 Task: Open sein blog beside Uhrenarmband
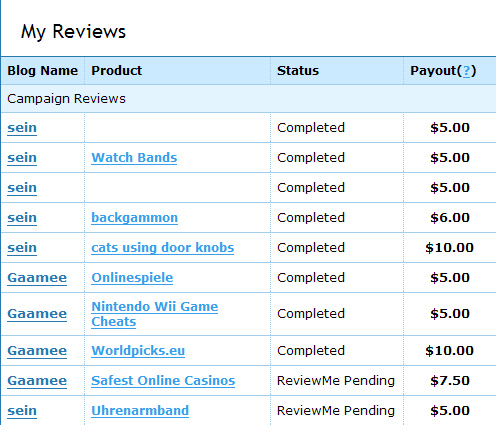click(22, 411)
